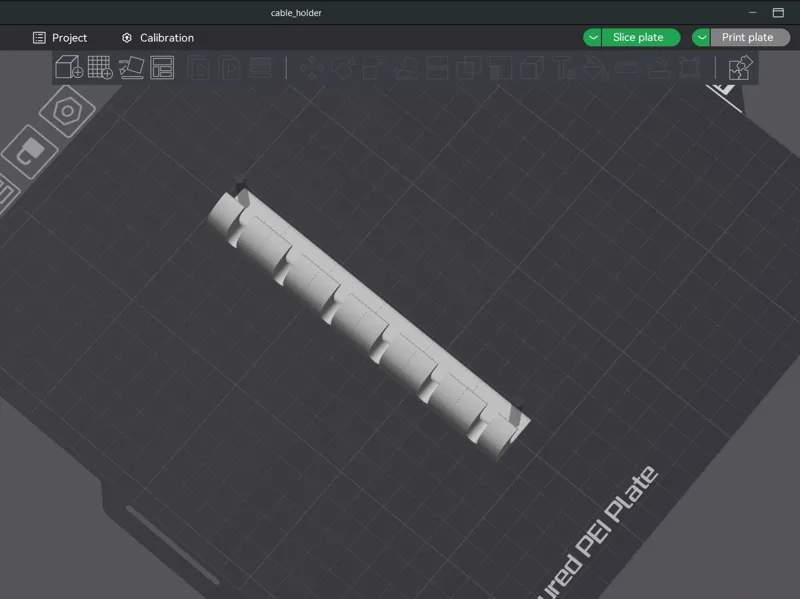Click the Arrange all objects icon
This screenshot has height=599, width=800.
click(x=162, y=67)
